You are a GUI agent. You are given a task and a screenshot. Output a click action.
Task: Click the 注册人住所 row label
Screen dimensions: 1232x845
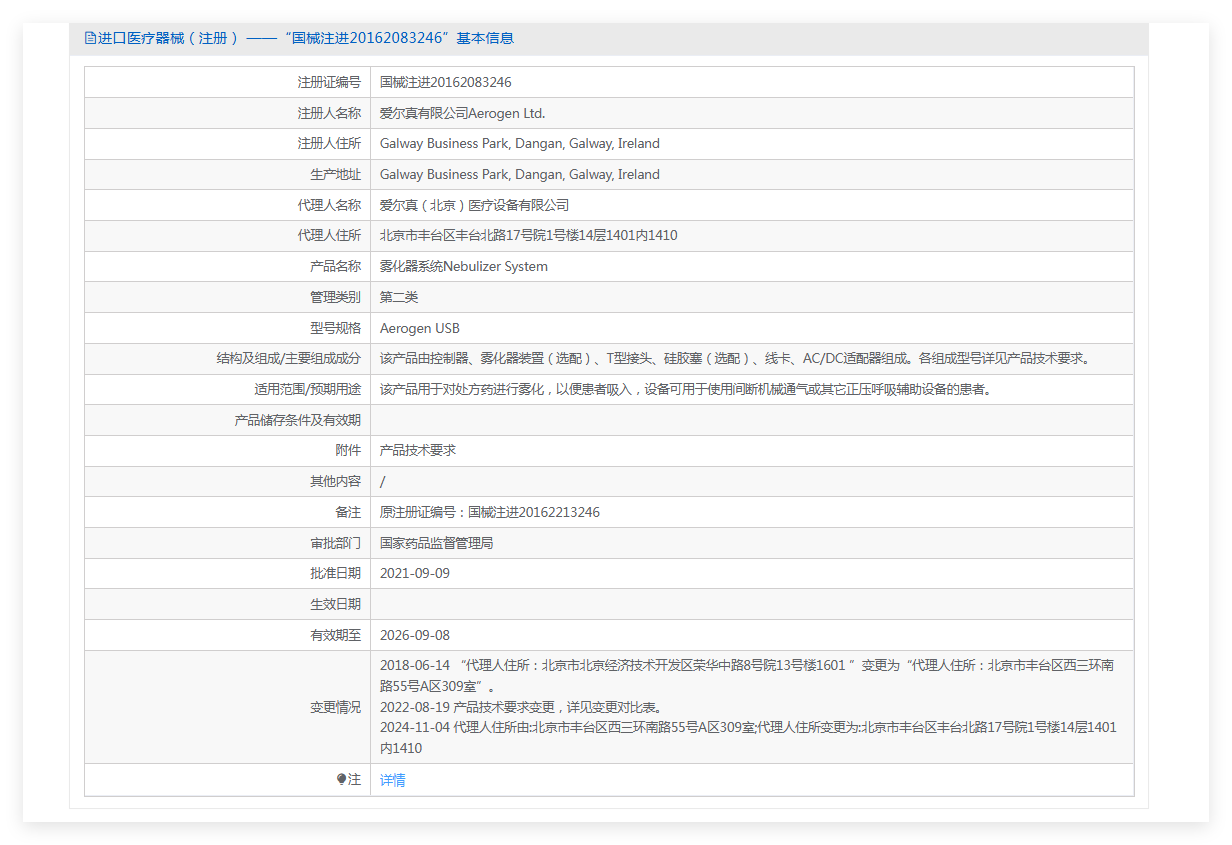(329, 144)
